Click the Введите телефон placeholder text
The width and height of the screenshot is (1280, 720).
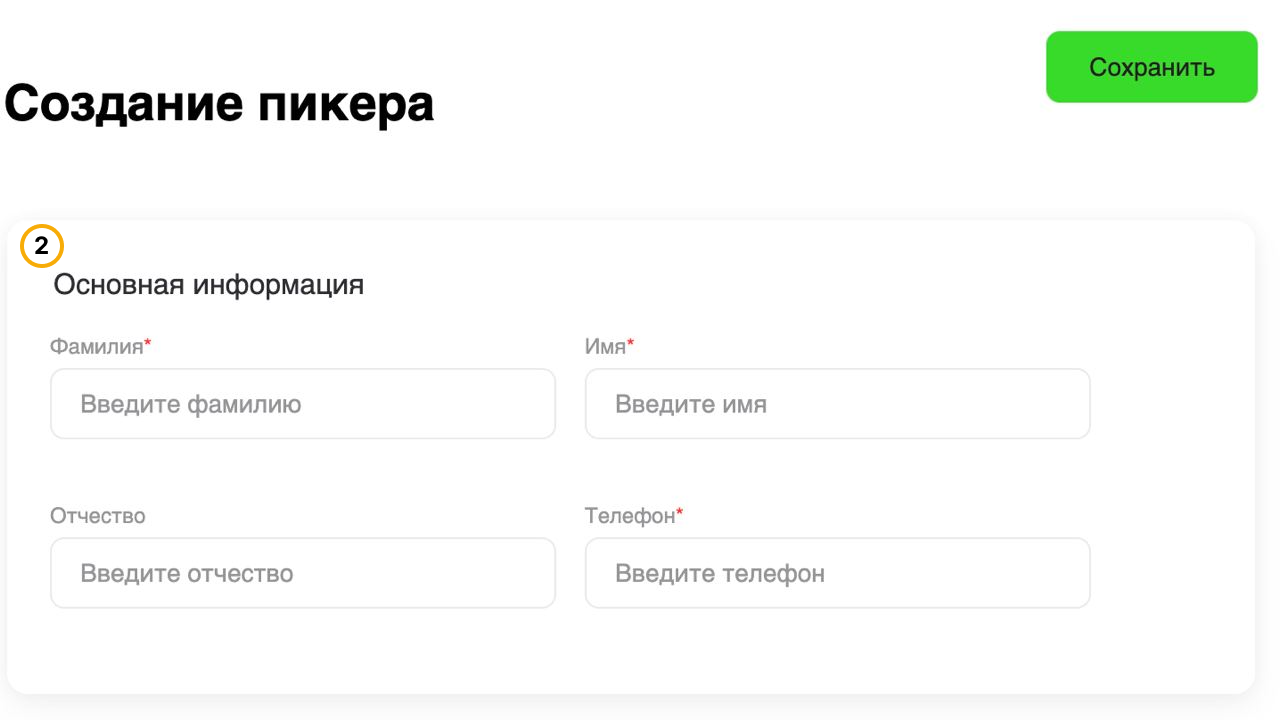719,574
